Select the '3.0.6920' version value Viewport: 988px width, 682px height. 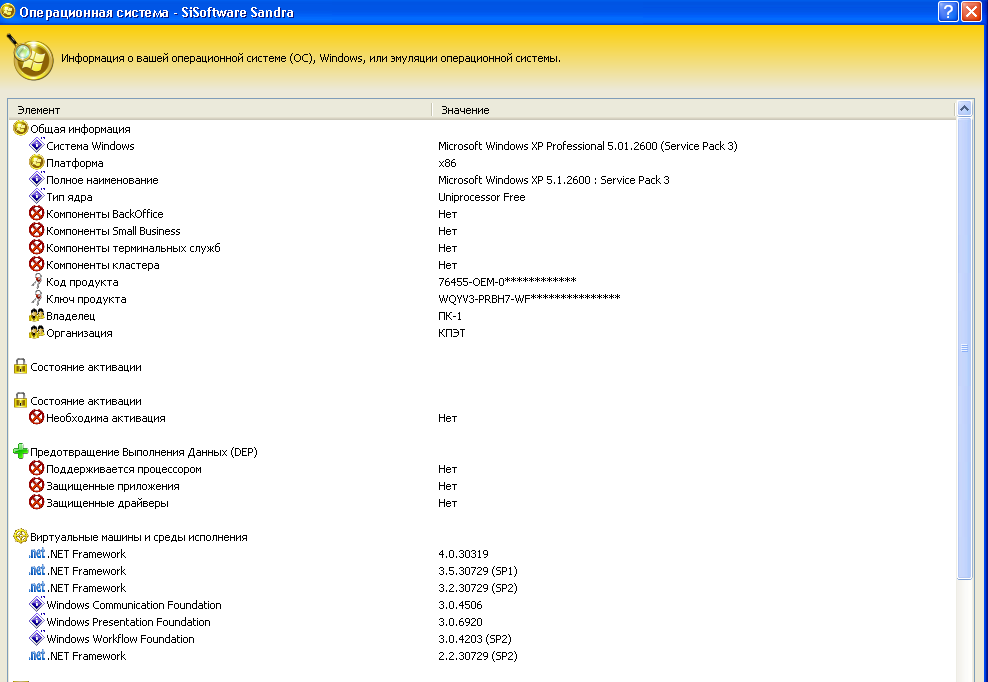pos(460,623)
